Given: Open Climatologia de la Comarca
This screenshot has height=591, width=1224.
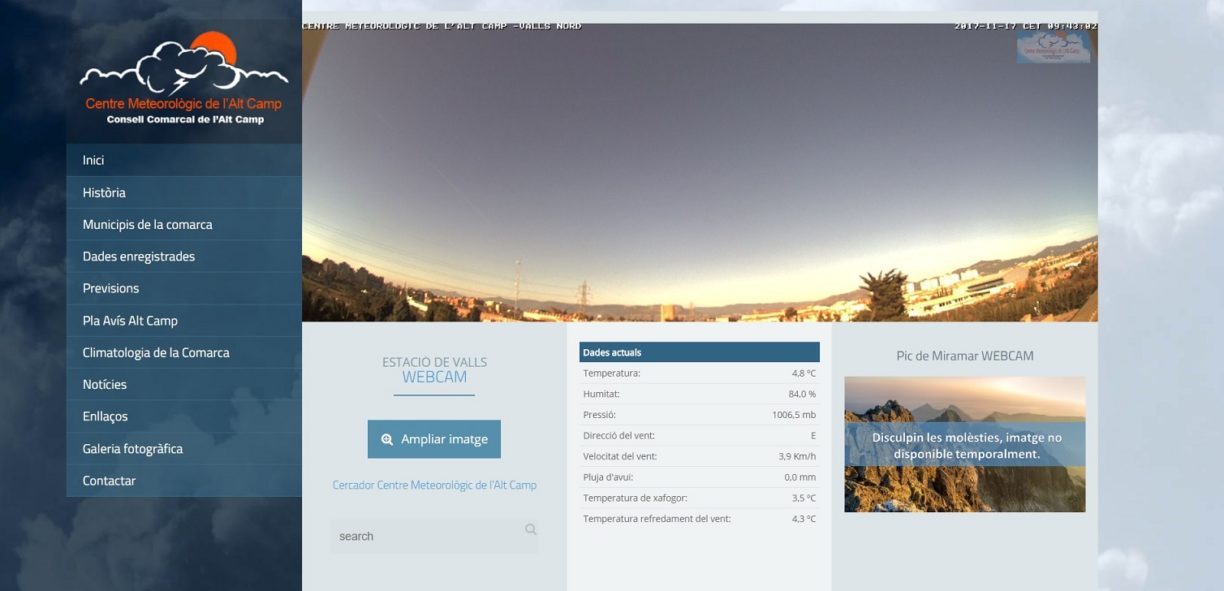Looking at the screenshot, I should point(156,353).
